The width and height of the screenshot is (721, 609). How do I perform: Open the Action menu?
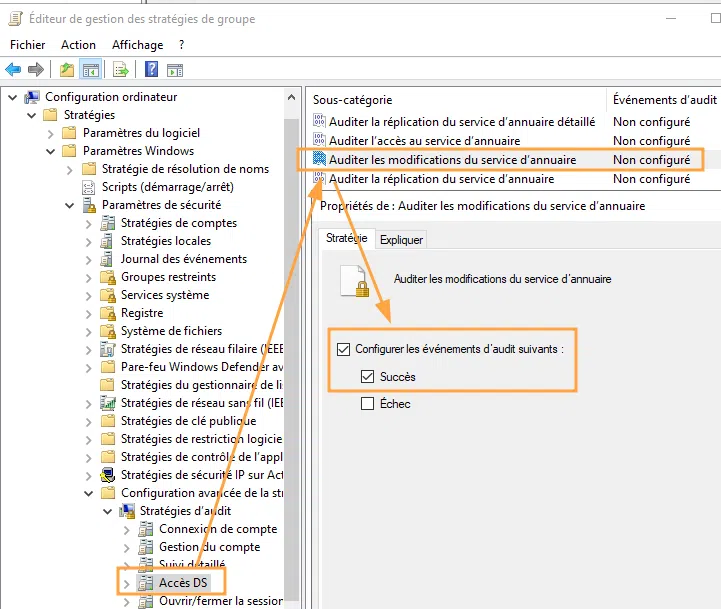tap(78, 45)
